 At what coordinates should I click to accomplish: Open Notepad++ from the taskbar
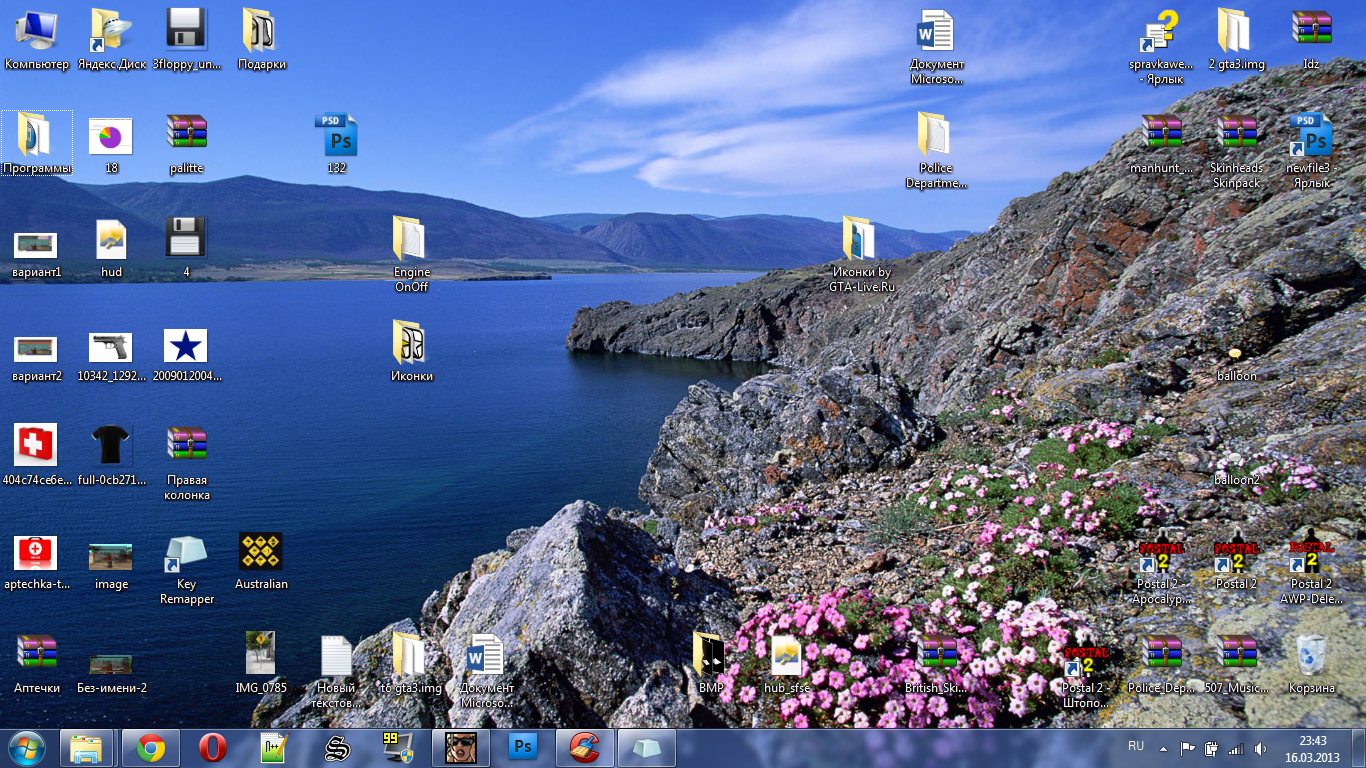(273, 747)
